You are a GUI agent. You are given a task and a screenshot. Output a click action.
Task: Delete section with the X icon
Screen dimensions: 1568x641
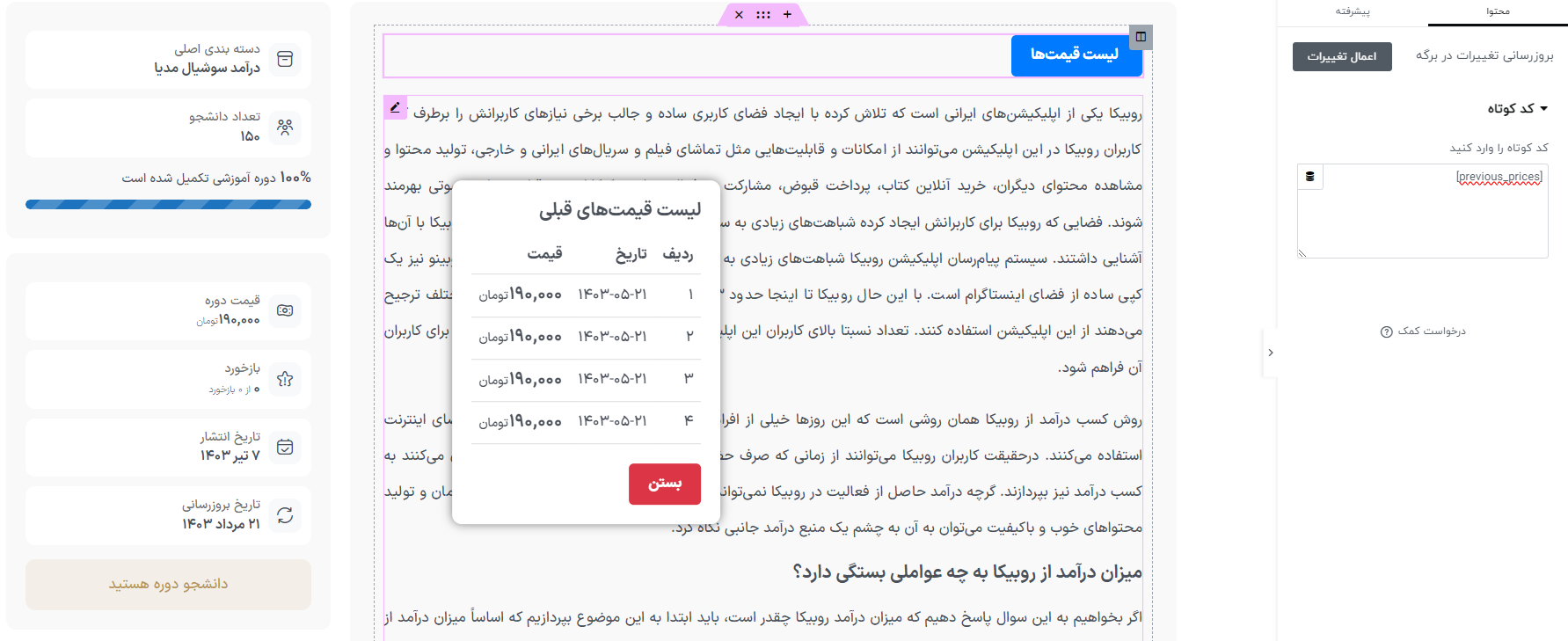click(x=739, y=14)
